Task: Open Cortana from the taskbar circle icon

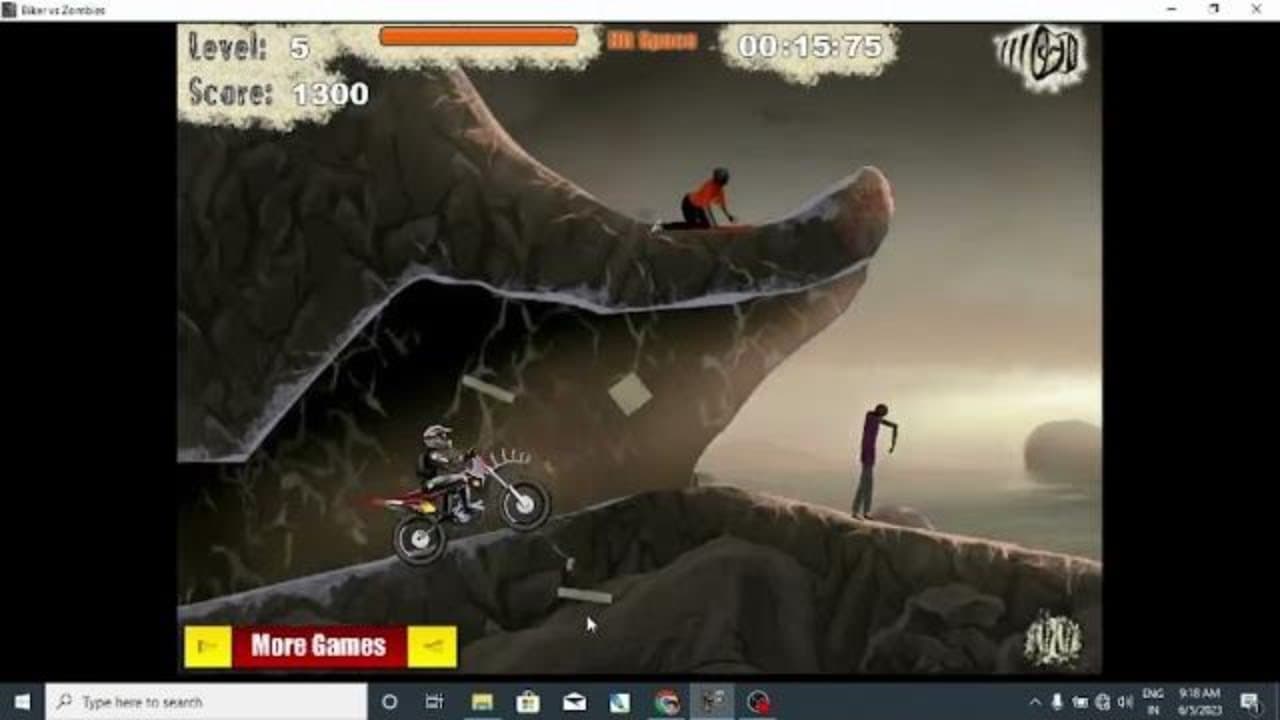Action: pos(390,702)
